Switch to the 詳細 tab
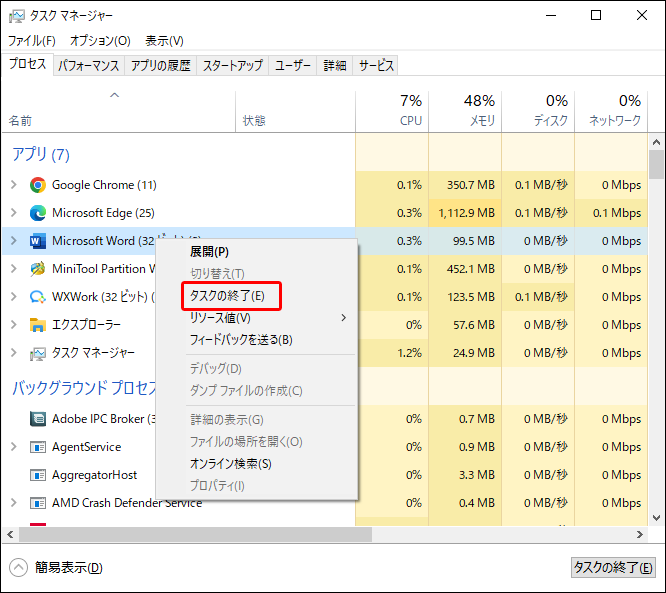 pyautogui.click(x=335, y=65)
